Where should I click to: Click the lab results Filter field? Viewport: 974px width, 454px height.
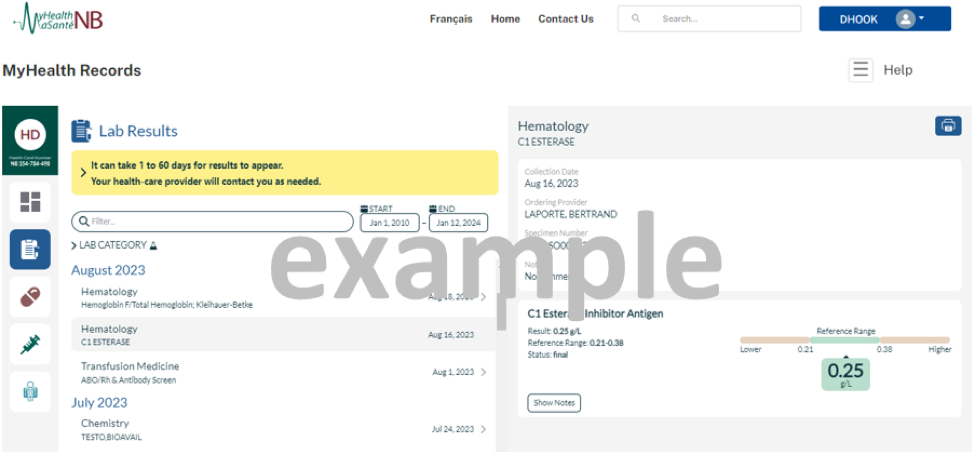212,222
